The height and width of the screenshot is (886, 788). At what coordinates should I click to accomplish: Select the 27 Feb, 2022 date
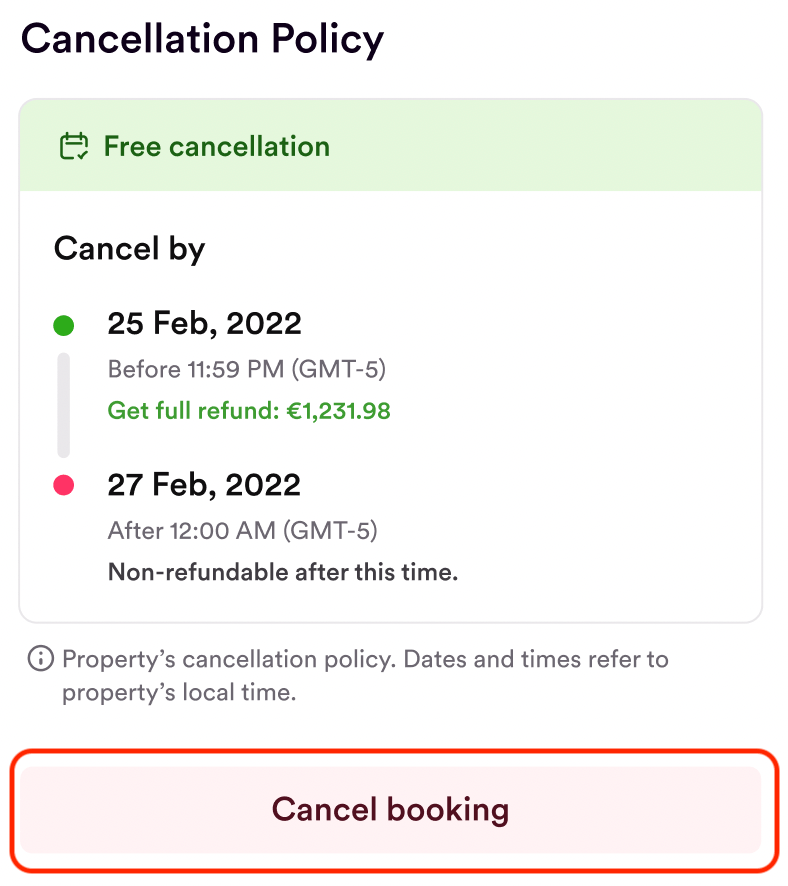(x=204, y=485)
